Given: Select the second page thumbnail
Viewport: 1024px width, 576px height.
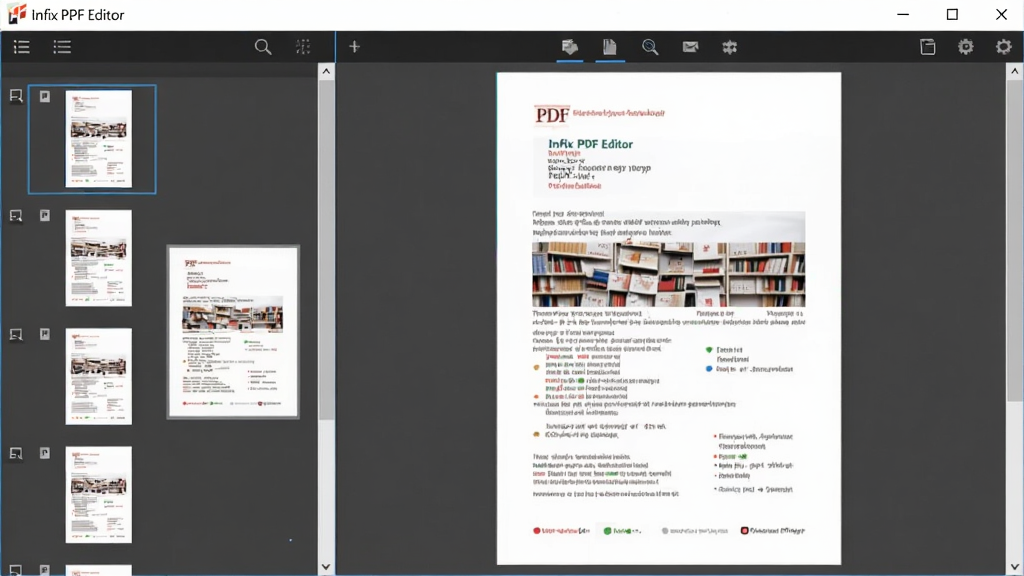Looking at the screenshot, I should [99, 258].
